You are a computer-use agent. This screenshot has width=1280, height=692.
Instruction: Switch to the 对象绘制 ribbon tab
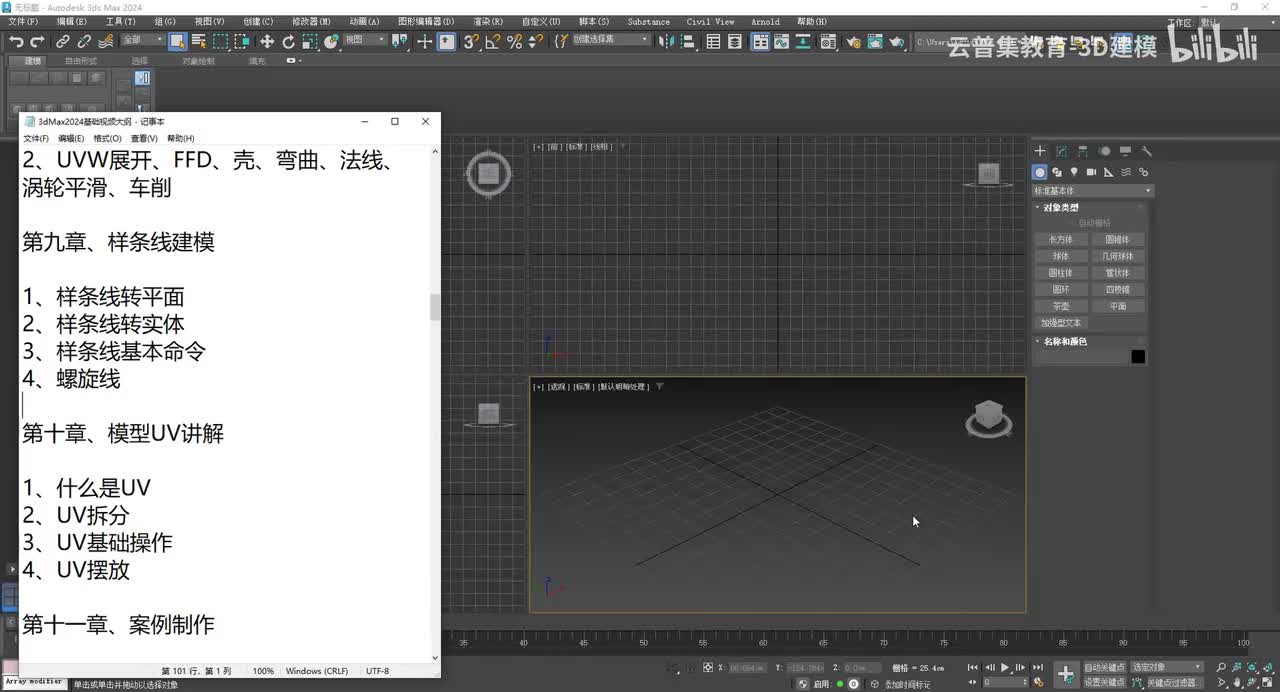tap(198, 61)
